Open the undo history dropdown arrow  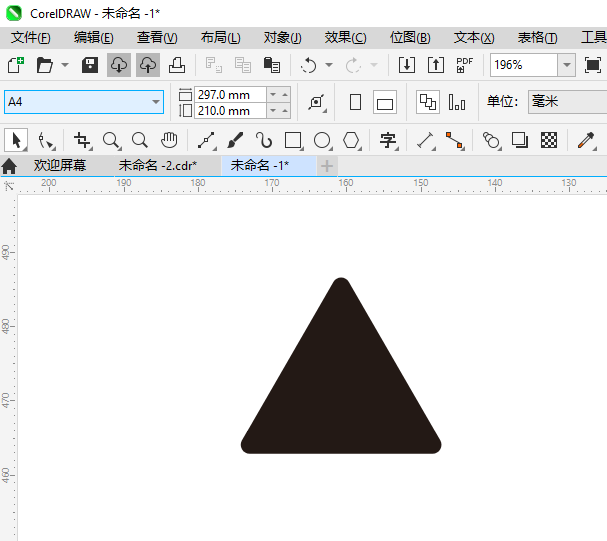coord(329,65)
